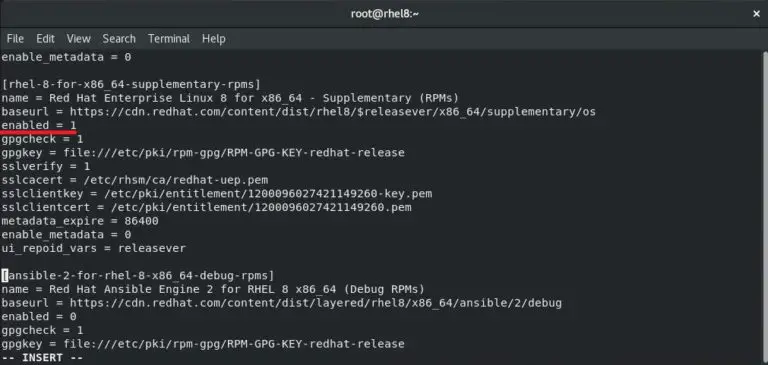Place cursor on metadata_expire = 86400
Image resolution: width=768 pixels, height=365 pixels.
tap(80, 221)
